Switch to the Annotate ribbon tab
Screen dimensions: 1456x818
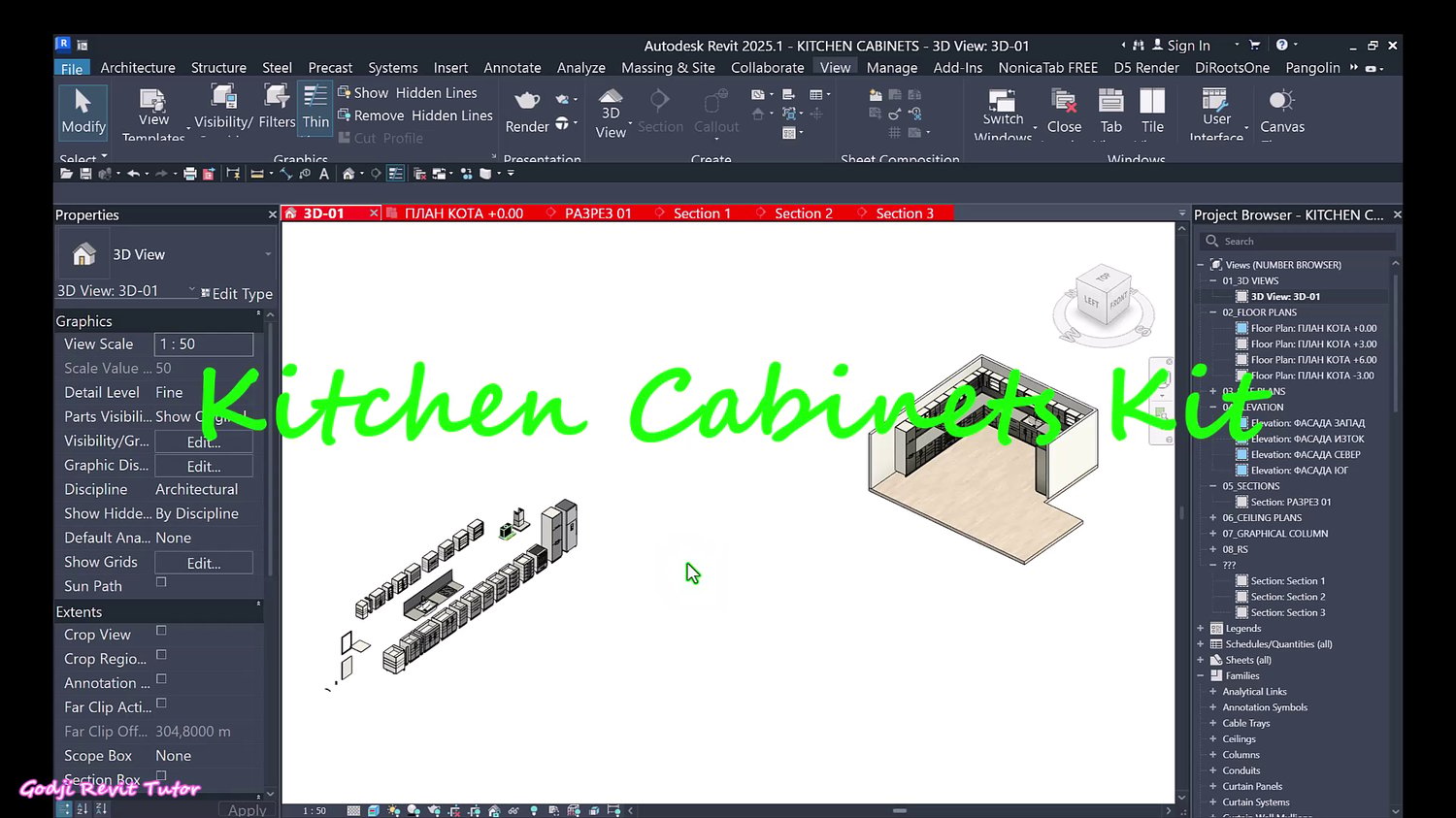tap(513, 68)
